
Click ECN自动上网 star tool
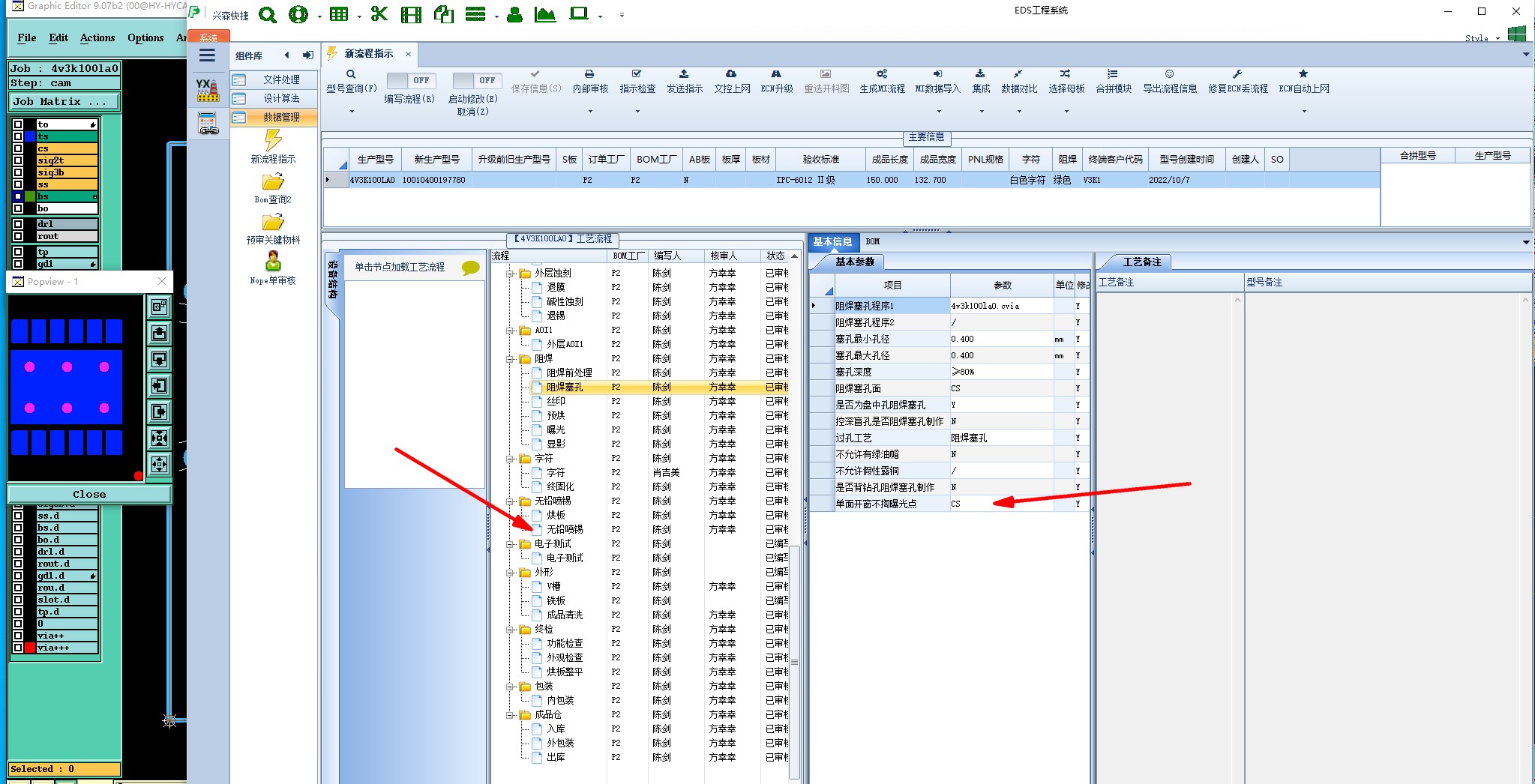pos(1304,81)
